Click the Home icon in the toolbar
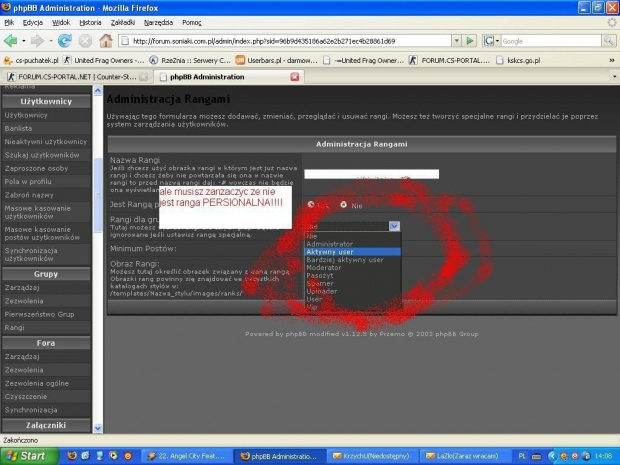Screen dimensions: 620x465 pos(105,41)
